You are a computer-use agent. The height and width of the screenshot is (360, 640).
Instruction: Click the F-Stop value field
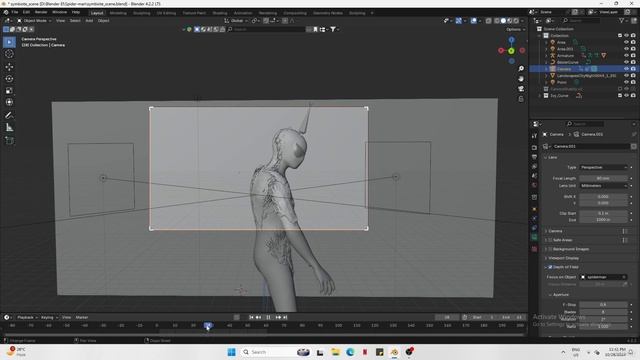603,304
